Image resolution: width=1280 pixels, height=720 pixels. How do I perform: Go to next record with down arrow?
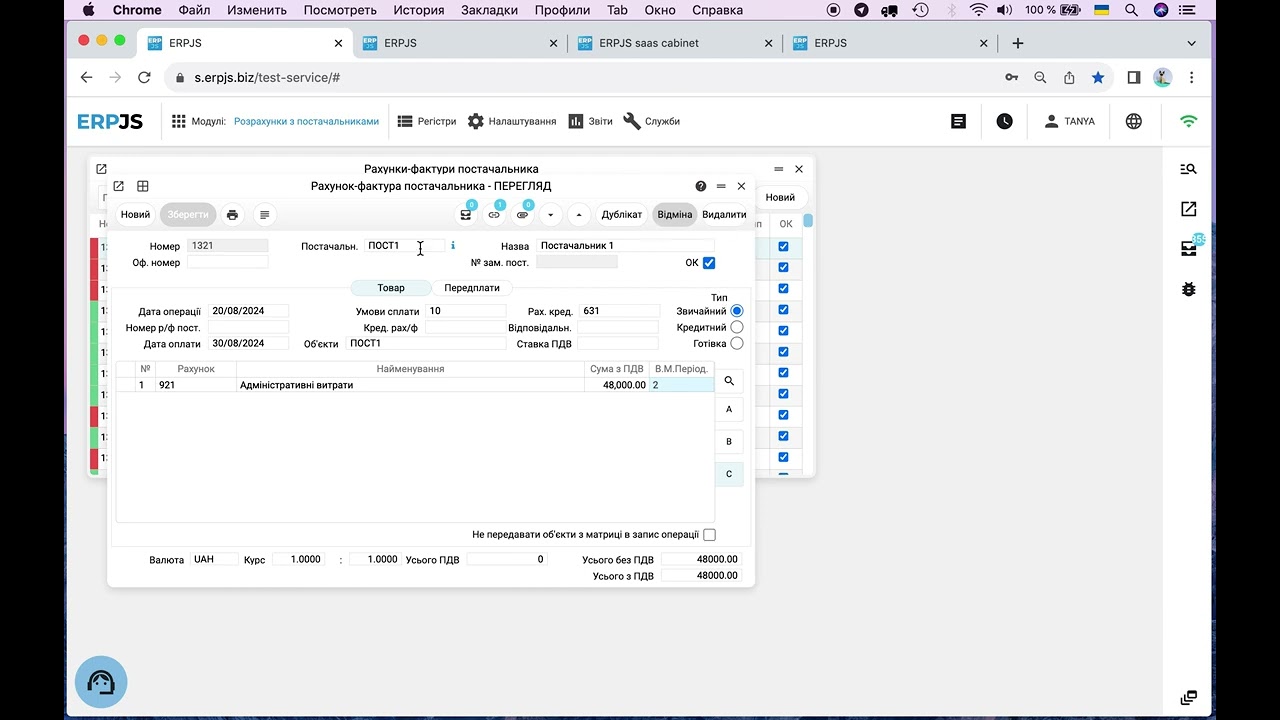pyautogui.click(x=551, y=215)
